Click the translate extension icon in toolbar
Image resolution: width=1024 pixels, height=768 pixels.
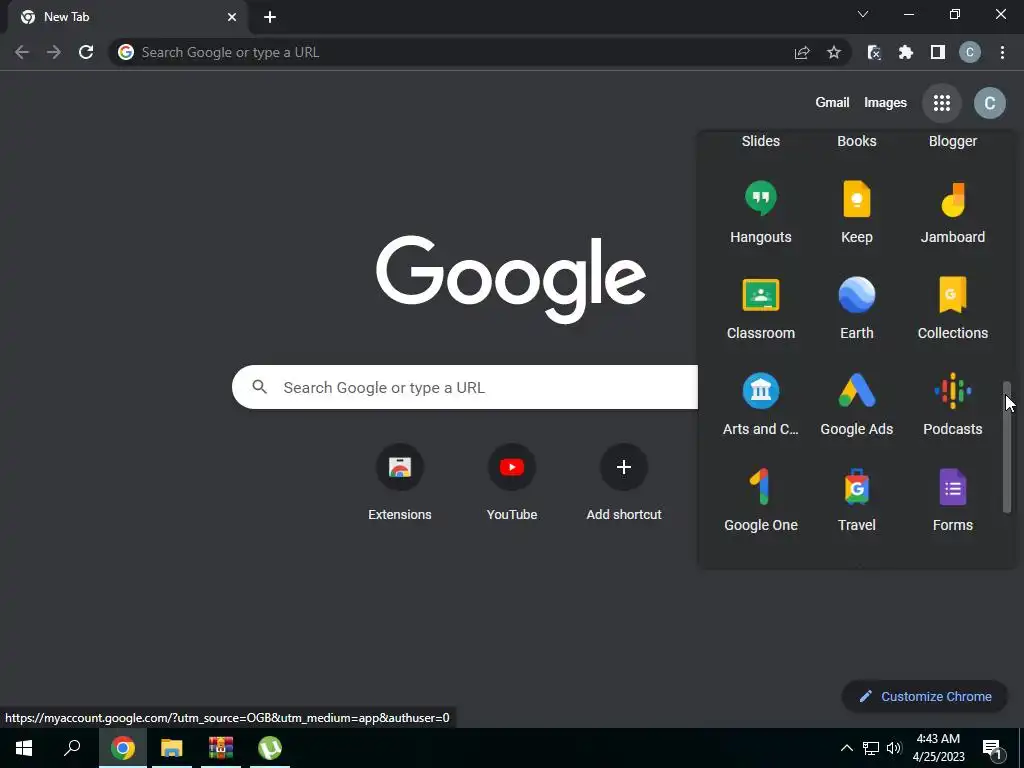[x=874, y=52]
